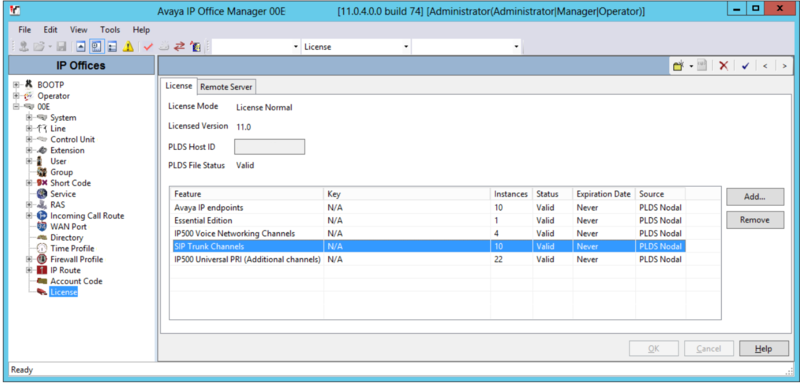This screenshot has height=385, width=800.
Task: Toggle the Show/Hide Group Pane toolbar icon
Action: [x=113, y=47]
